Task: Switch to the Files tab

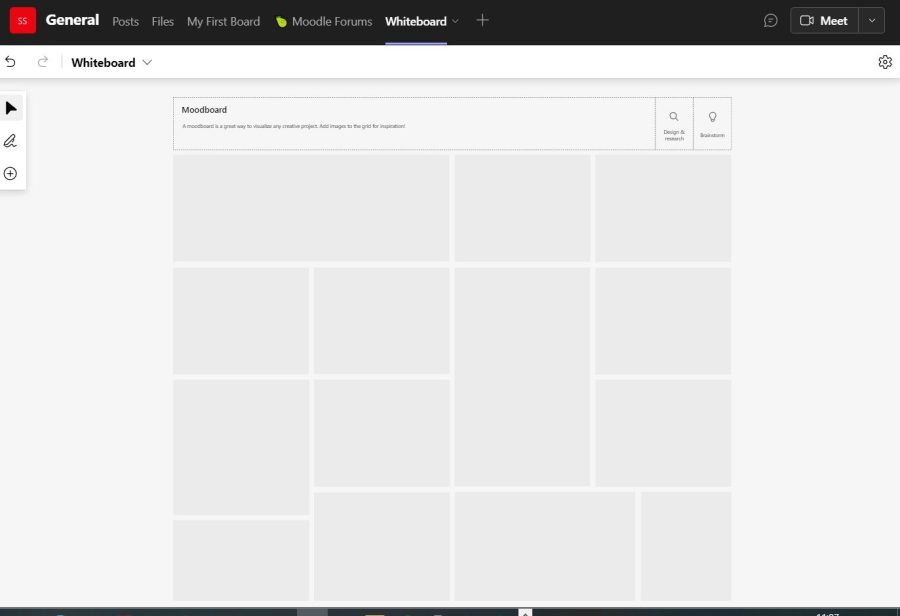Action: click(162, 21)
